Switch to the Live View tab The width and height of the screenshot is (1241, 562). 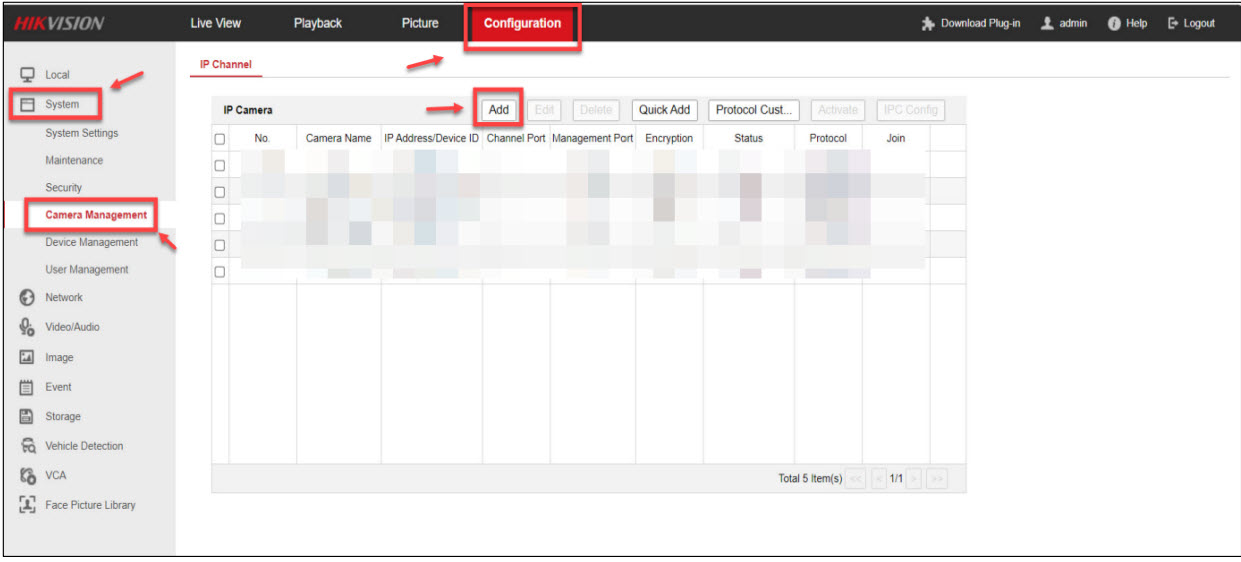click(215, 23)
